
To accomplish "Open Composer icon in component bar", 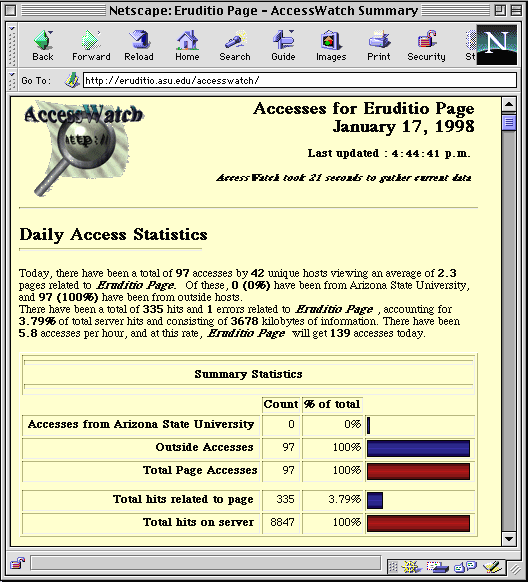I will [x=493, y=567].
